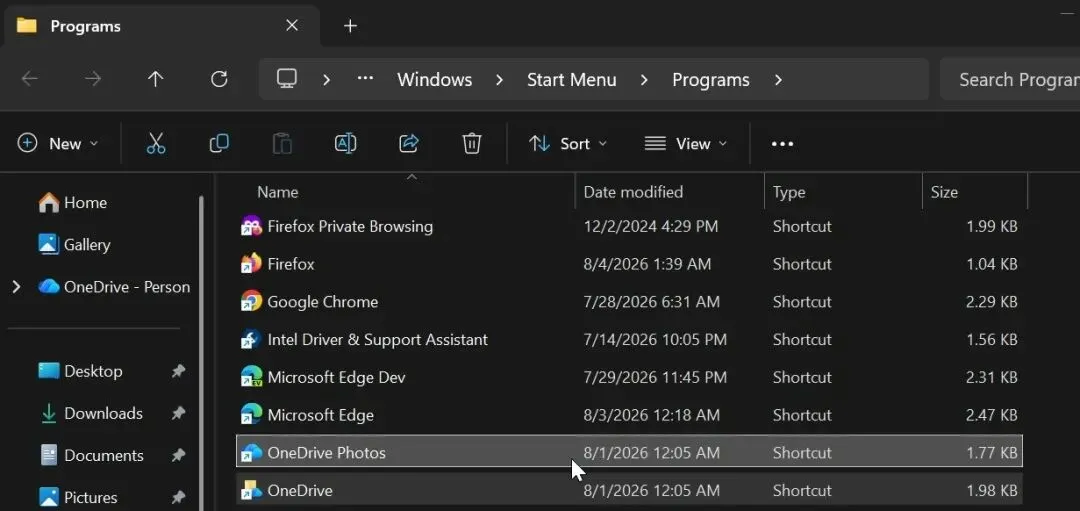The image size is (1080, 511).
Task: Unpin Documents using its pin icon
Action: pyautogui.click(x=178, y=455)
